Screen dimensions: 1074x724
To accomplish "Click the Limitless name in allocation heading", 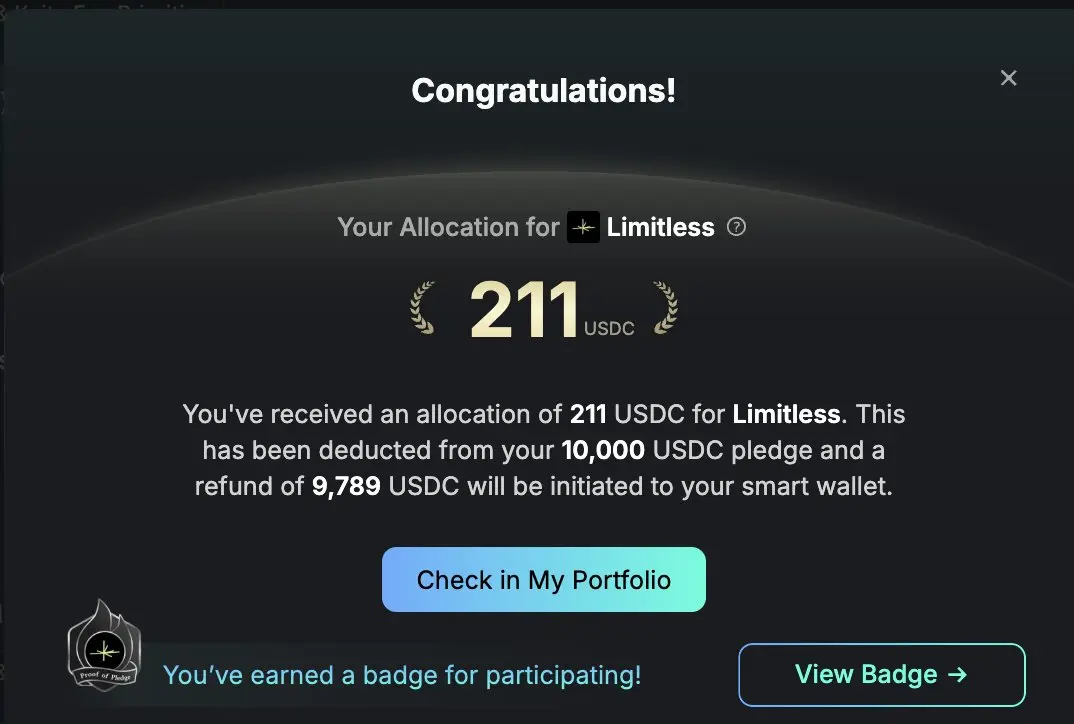I will [660, 227].
